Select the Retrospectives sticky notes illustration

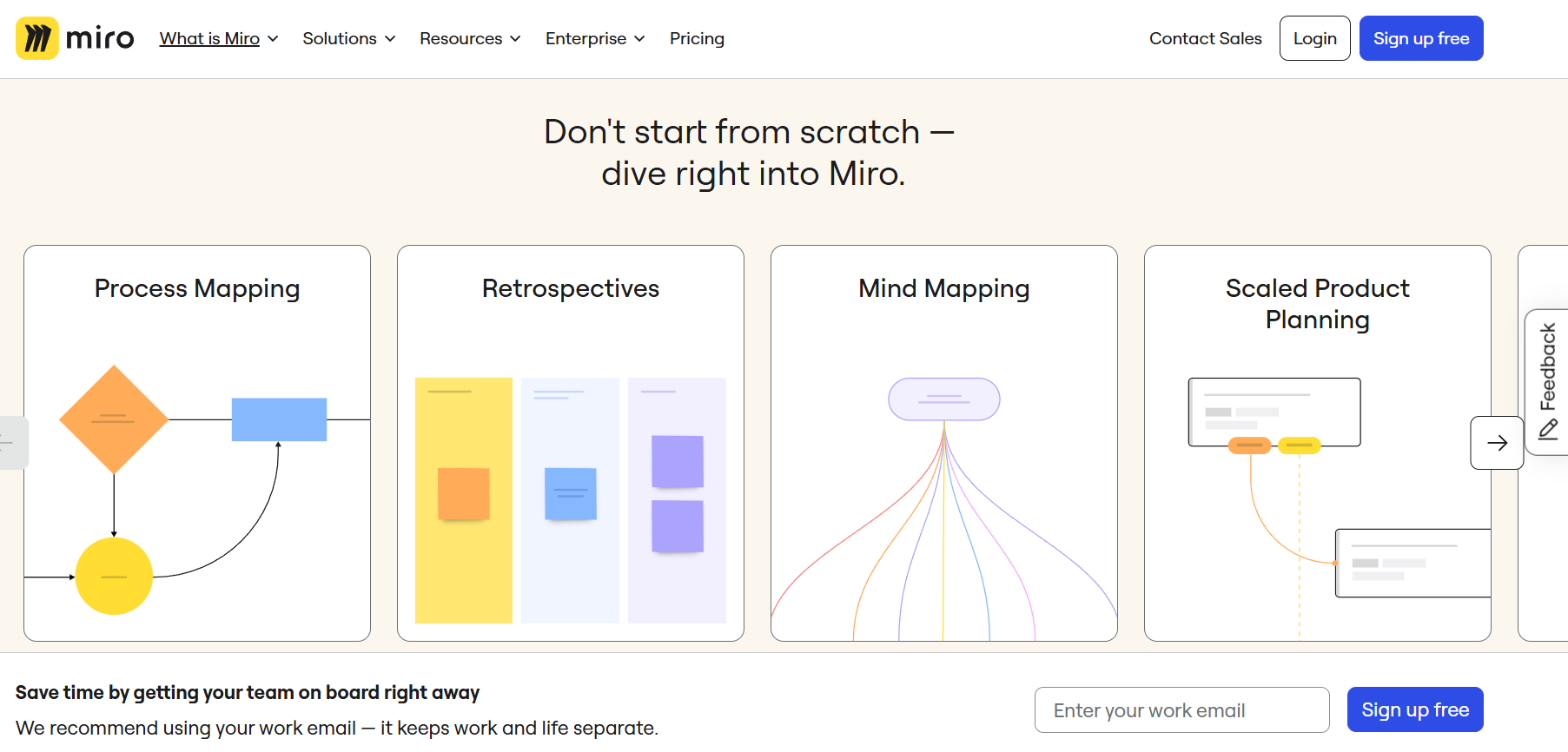pyautogui.click(x=571, y=500)
